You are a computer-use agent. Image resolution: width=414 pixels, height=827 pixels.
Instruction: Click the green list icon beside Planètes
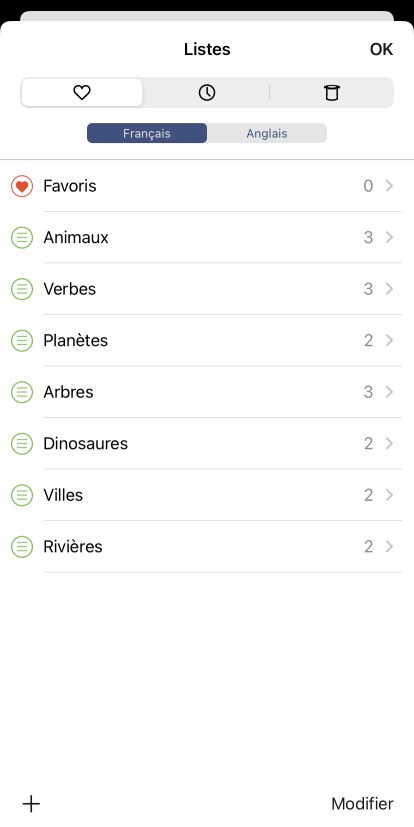coord(22,341)
